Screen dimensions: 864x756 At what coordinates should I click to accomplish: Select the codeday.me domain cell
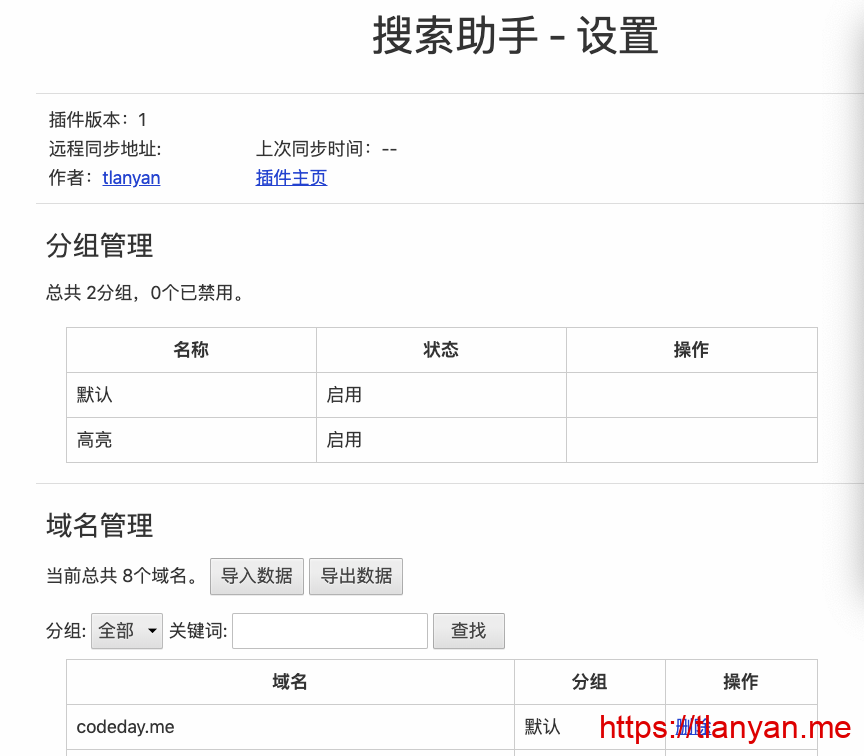[125, 727]
